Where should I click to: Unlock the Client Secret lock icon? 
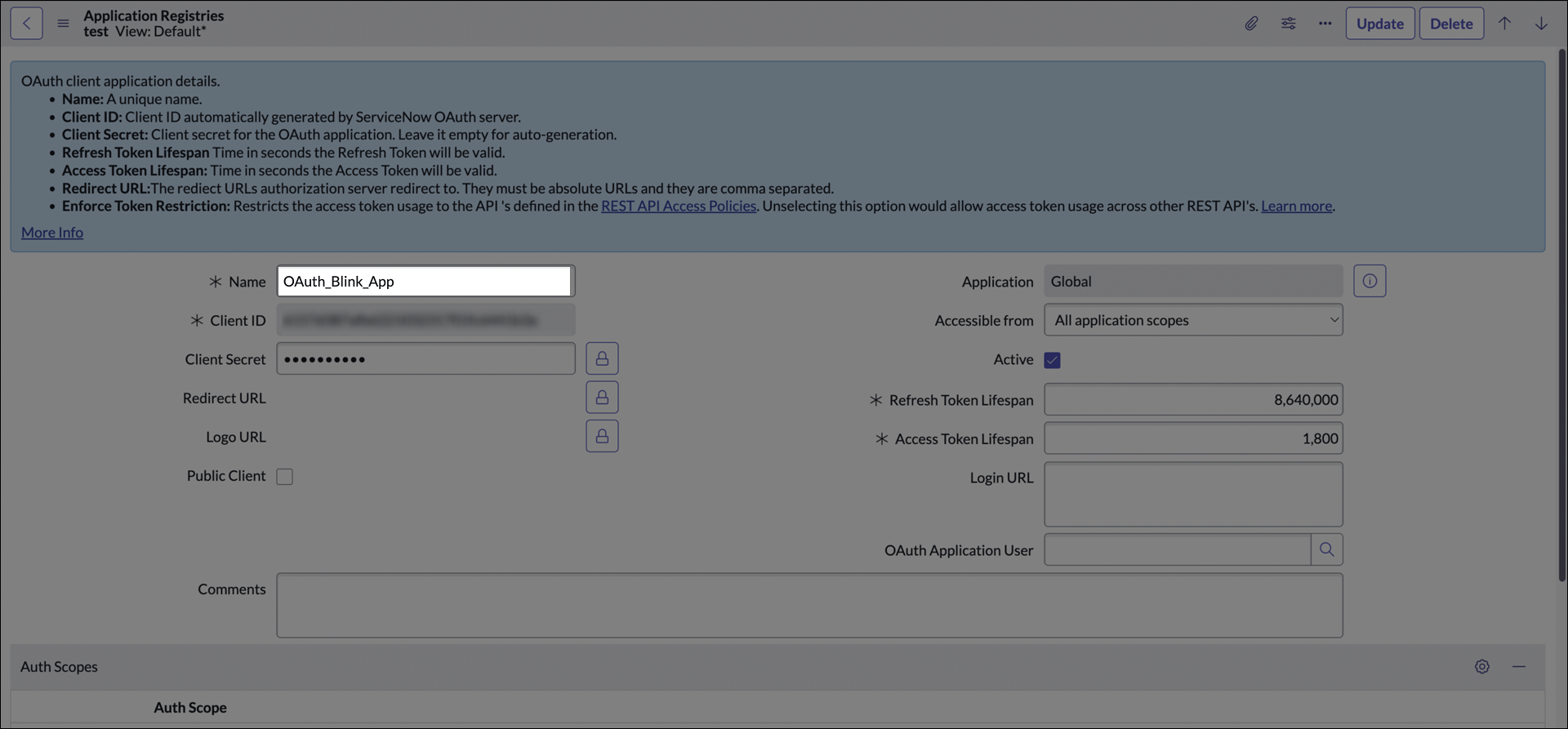click(602, 358)
